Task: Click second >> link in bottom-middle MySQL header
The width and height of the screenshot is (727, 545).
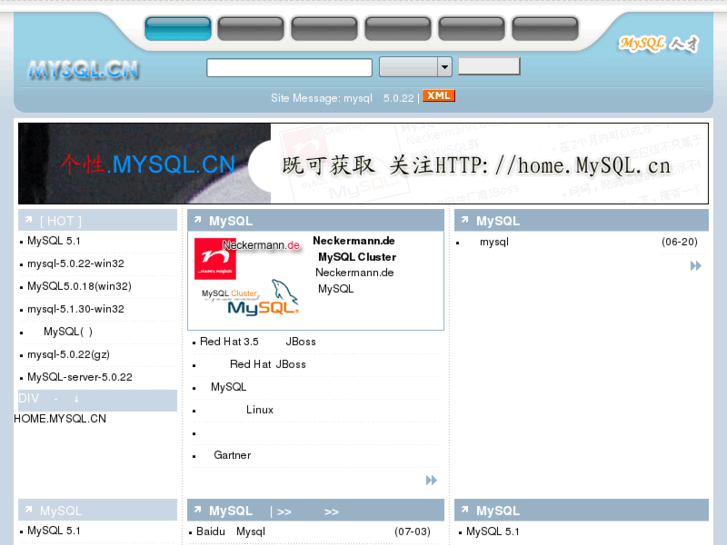Action: 332,512
